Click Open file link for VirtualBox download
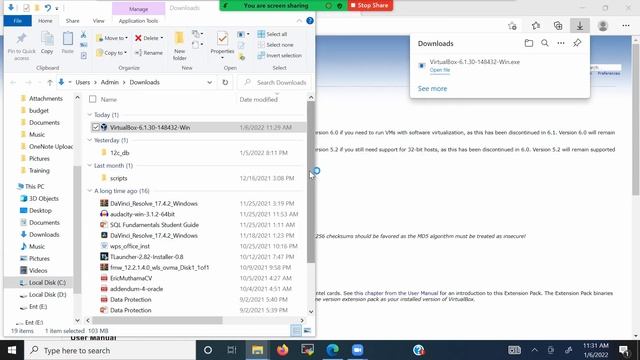The height and width of the screenshot is (360, 640). [x=440, y=70]
